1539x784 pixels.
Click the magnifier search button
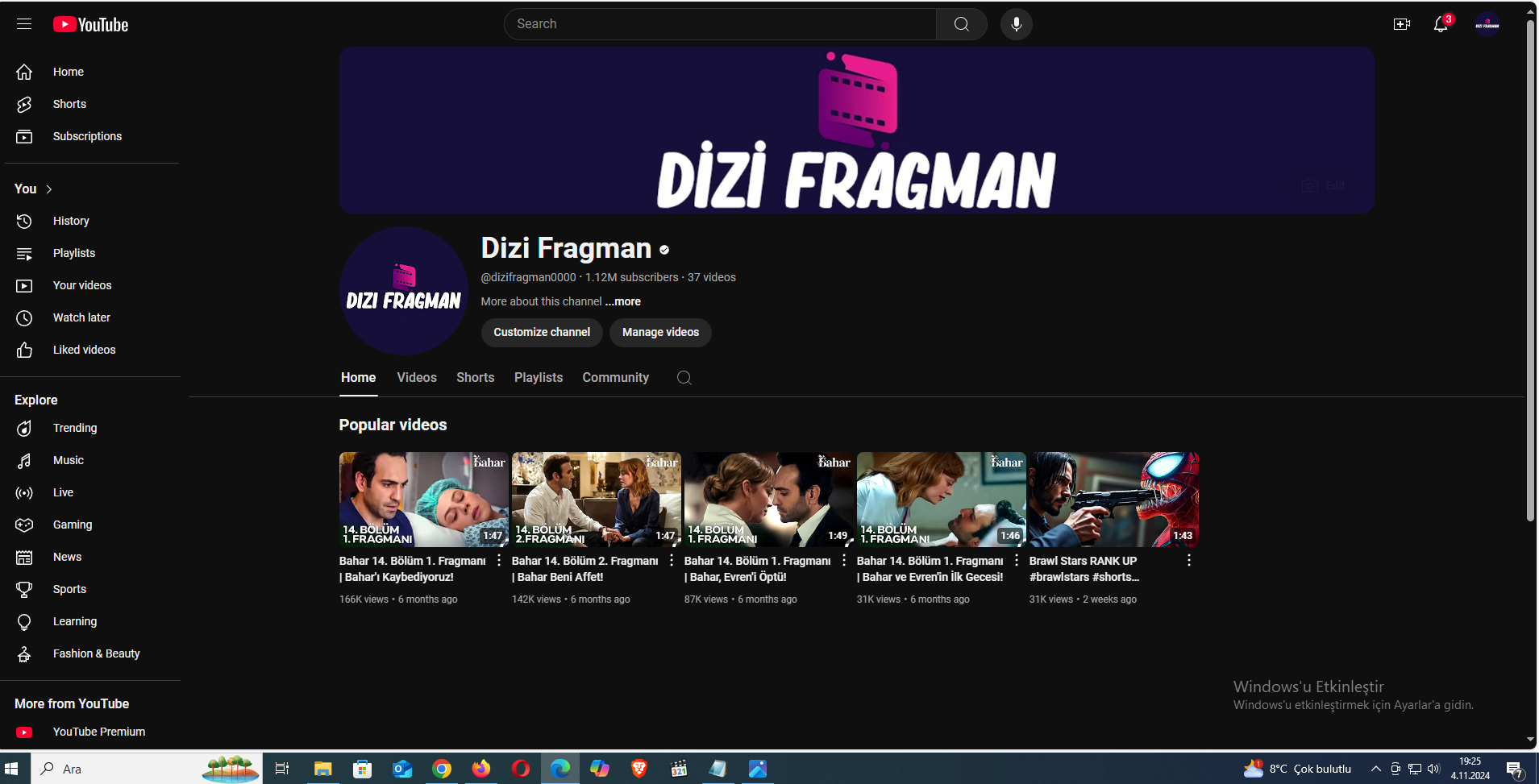pyautogui.click(x=962, y=24)
